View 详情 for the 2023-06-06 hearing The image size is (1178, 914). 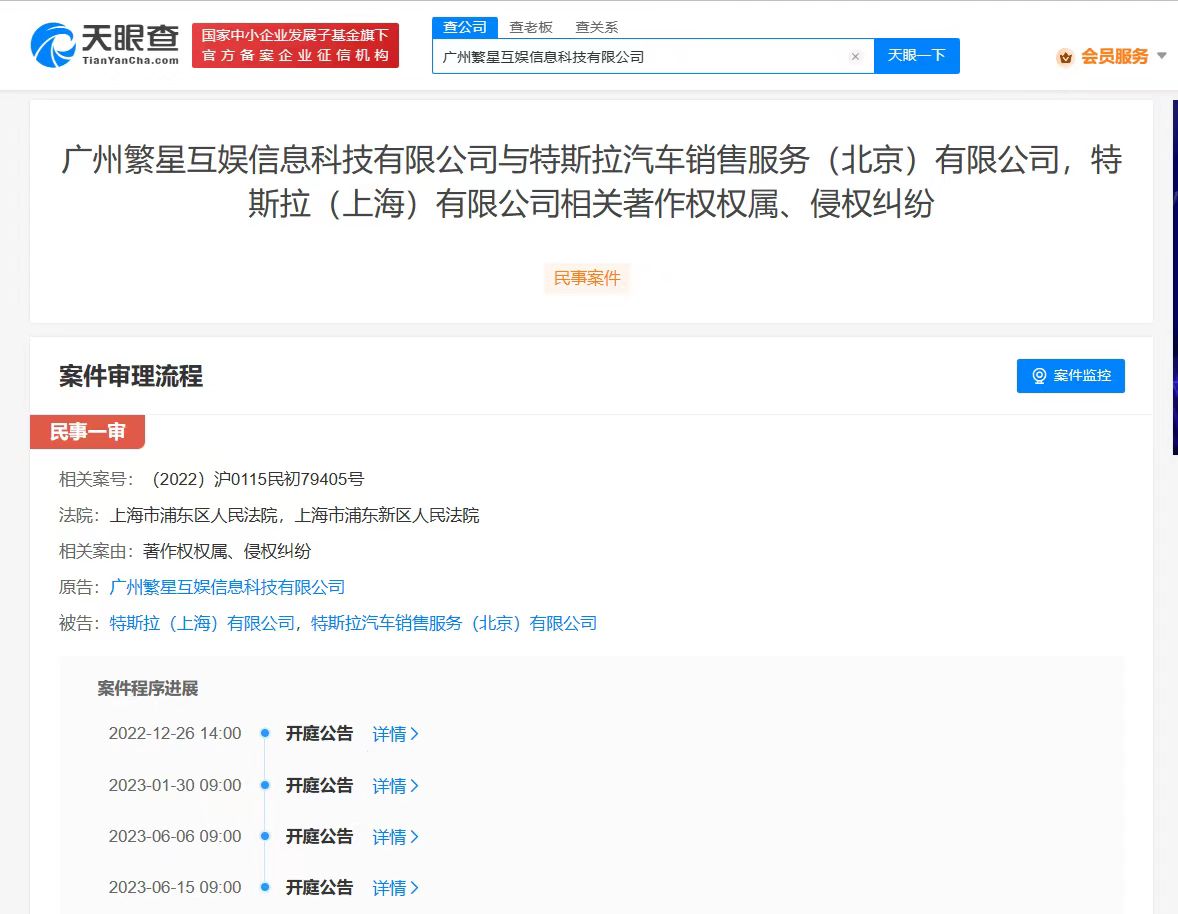click(395, 837)
